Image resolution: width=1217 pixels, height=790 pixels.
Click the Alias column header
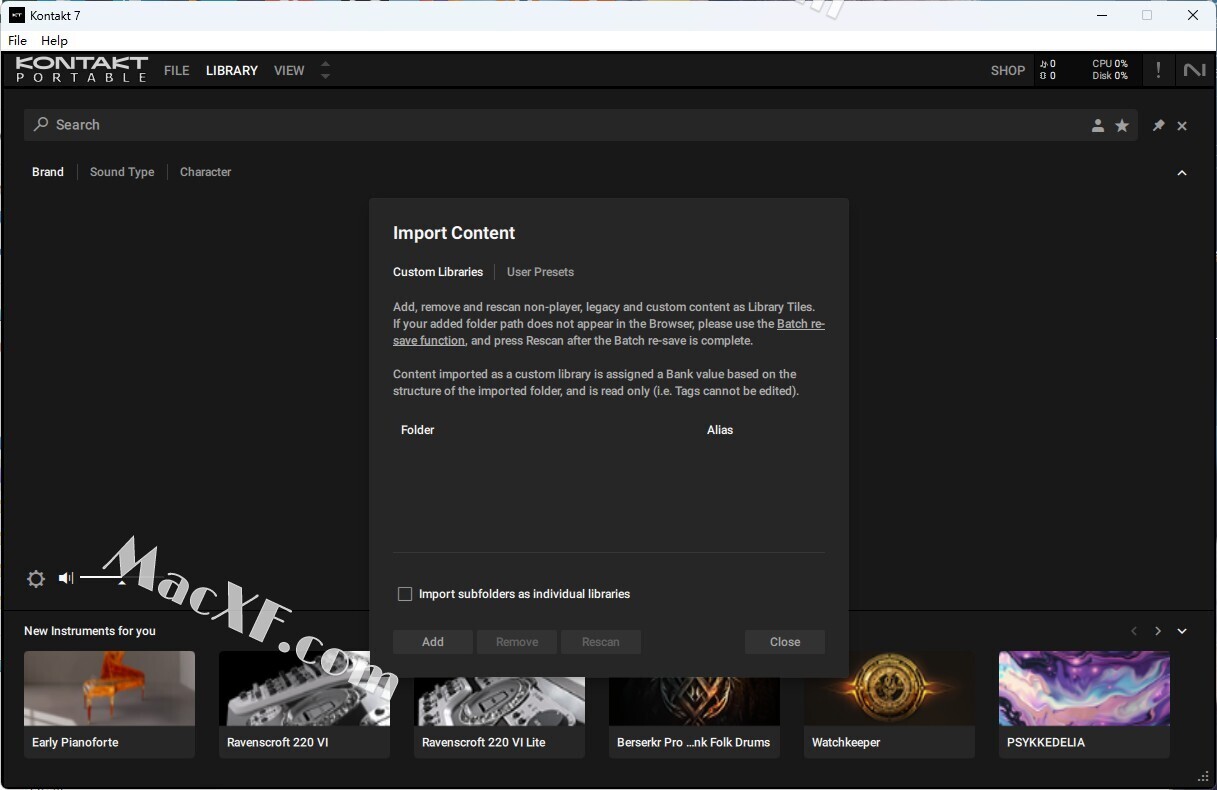[x=720, y=430]
